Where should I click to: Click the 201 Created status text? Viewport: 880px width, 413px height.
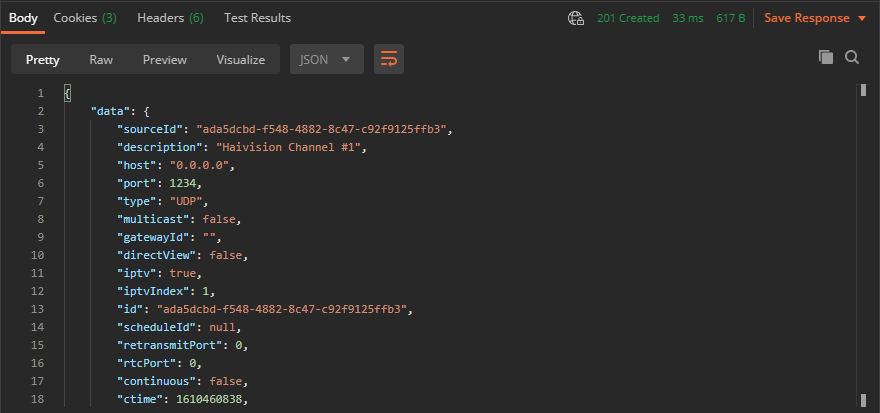(628, 18)
